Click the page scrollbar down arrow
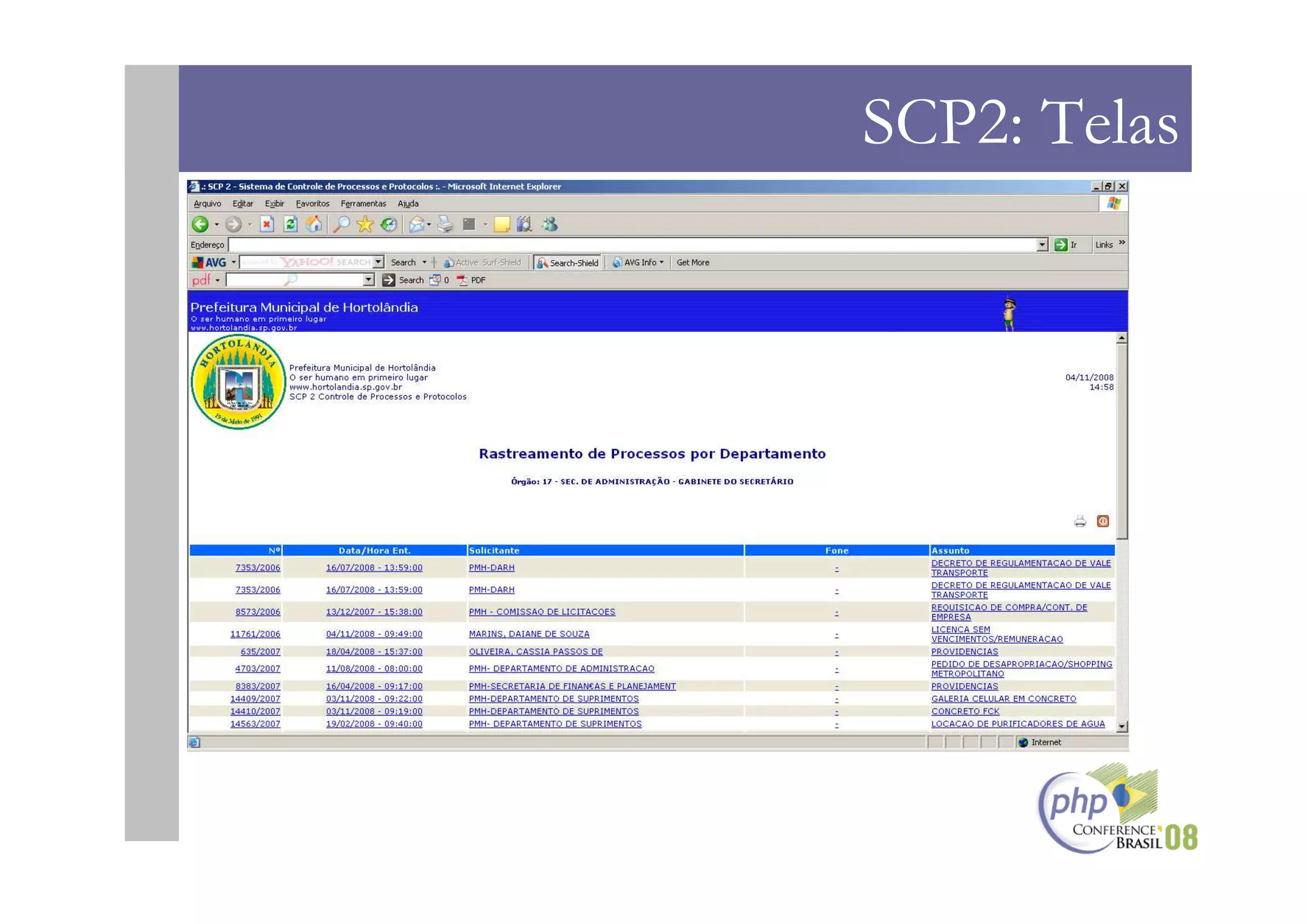The width and height of the screenshot is (1308, 924). pyautogui.click(x=1122, y=726)
